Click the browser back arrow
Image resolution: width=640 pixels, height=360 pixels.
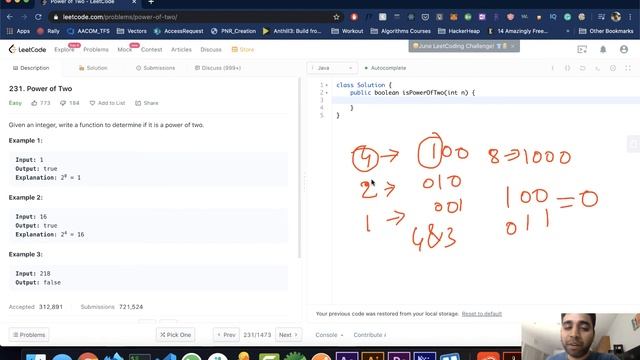(10, 17)
